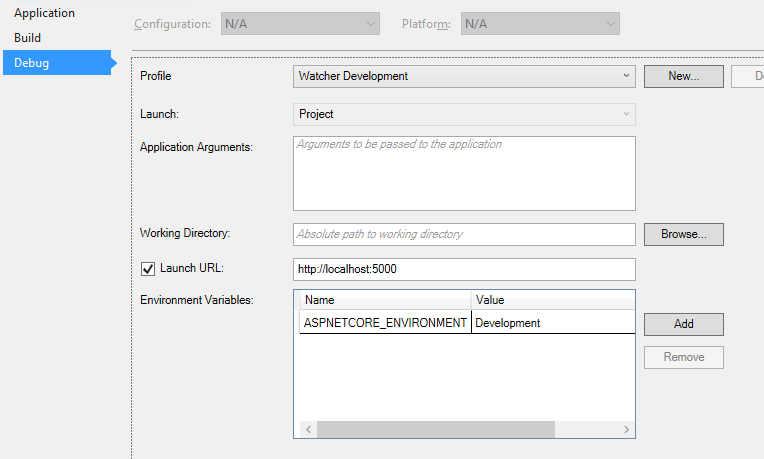Add a new environment variable
This screenshot has height=459, width=764.
pos(683,324)
